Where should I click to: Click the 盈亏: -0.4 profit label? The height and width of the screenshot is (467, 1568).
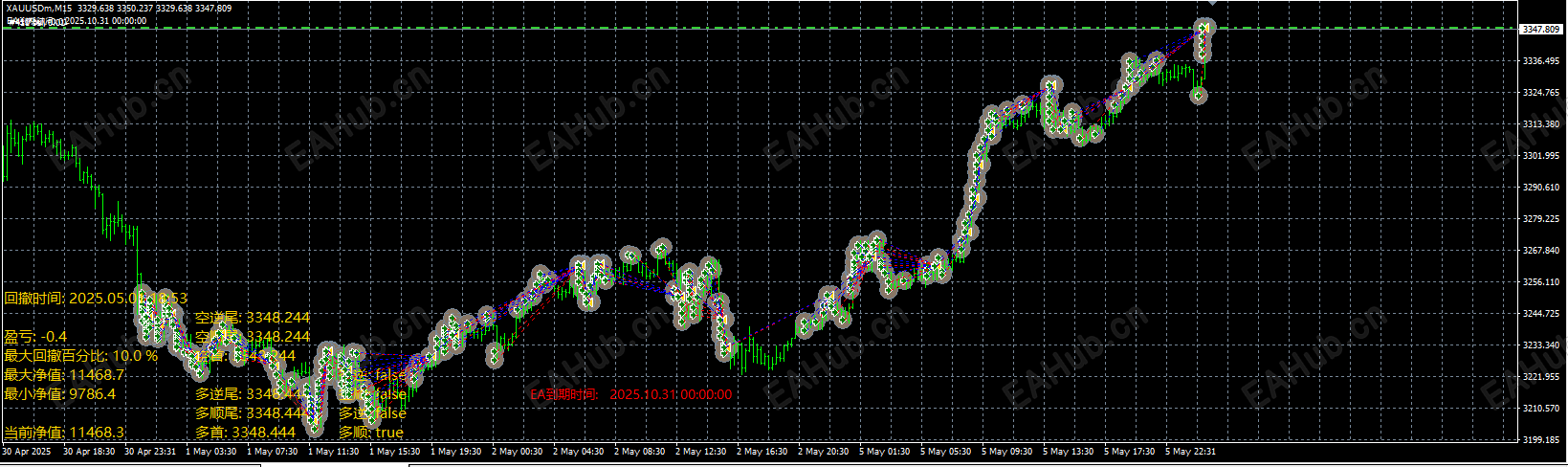coord(35,337)
